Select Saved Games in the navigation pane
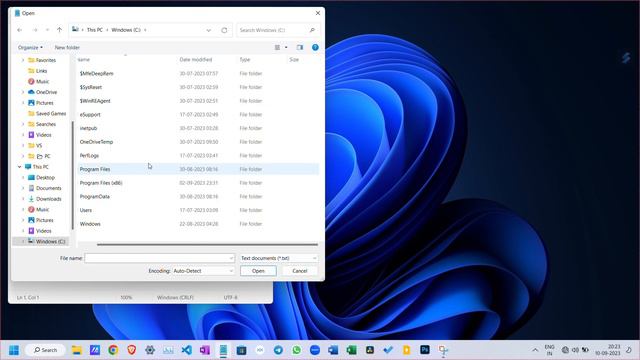The height and width of the screenshot is (360, 640). 51,113
